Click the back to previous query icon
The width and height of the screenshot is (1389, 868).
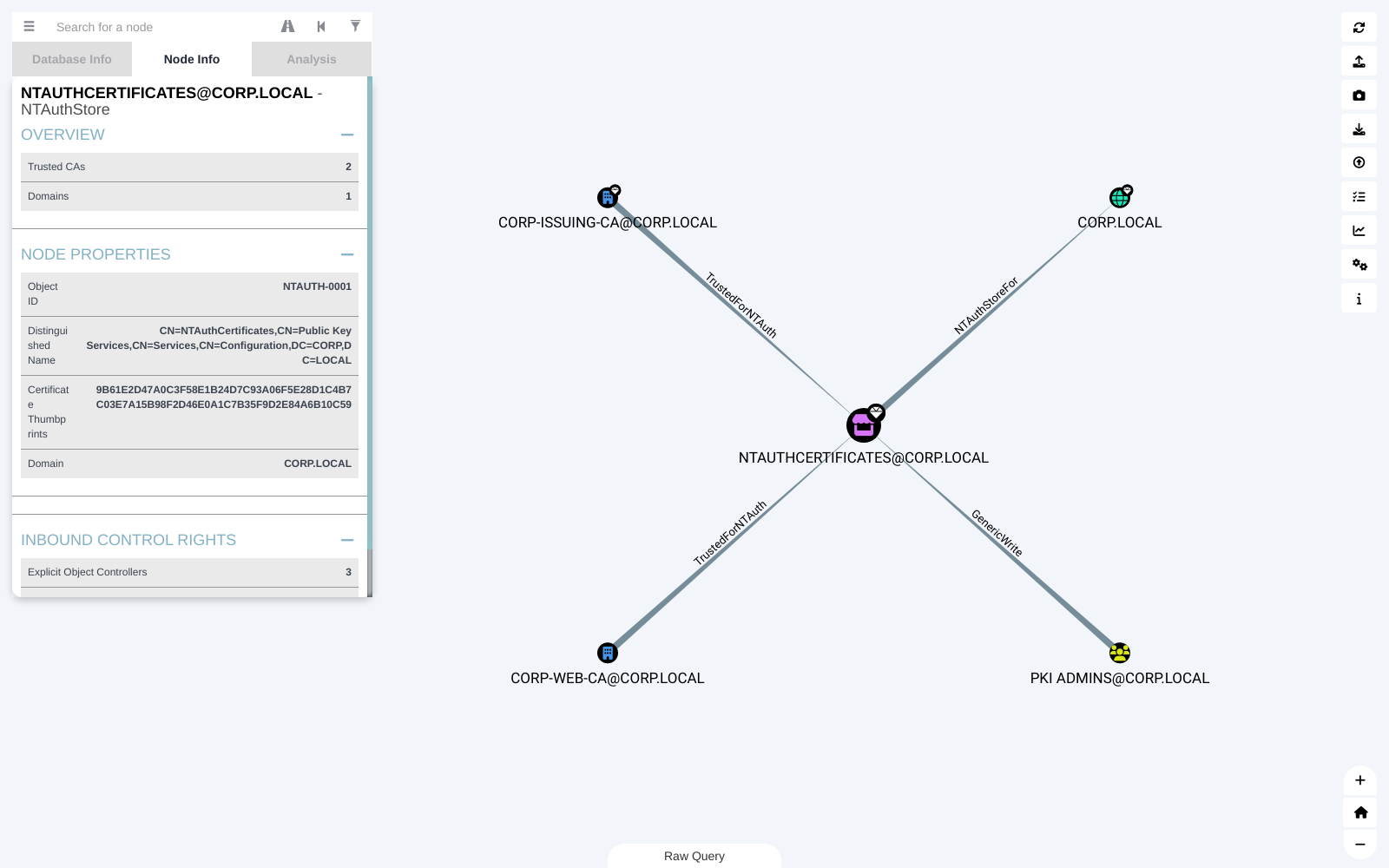pos(321,27)
